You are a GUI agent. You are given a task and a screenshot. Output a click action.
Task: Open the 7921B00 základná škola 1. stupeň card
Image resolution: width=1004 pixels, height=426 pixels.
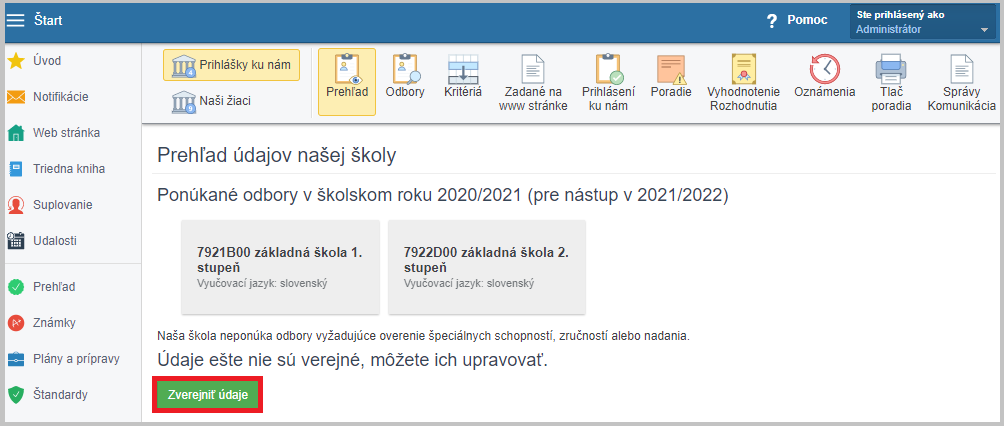coord(280,267)
